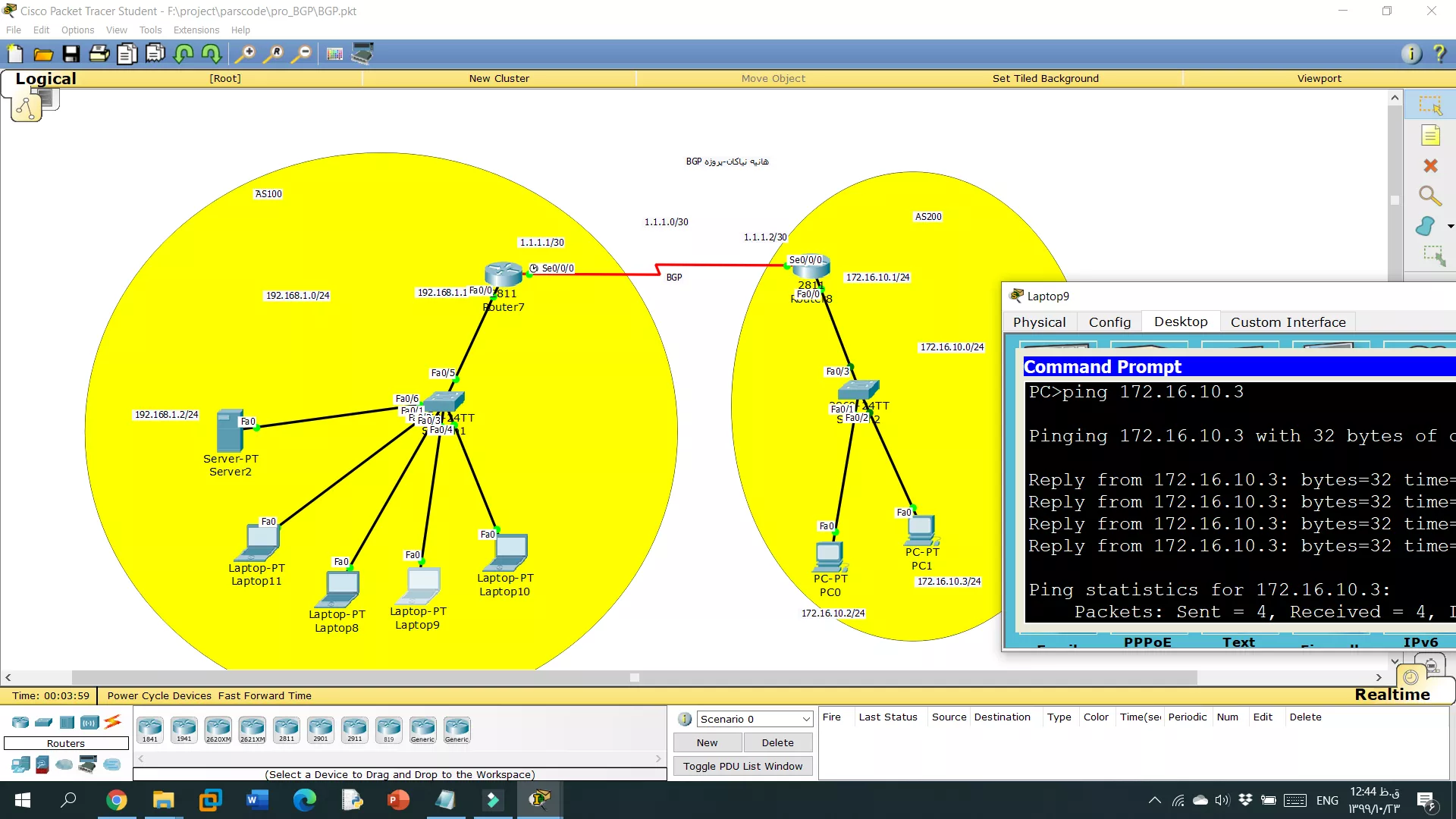This screenshot has height=819, width=1456.
Task: Open Help contents question mark
Action: [x=1439, y=54]
